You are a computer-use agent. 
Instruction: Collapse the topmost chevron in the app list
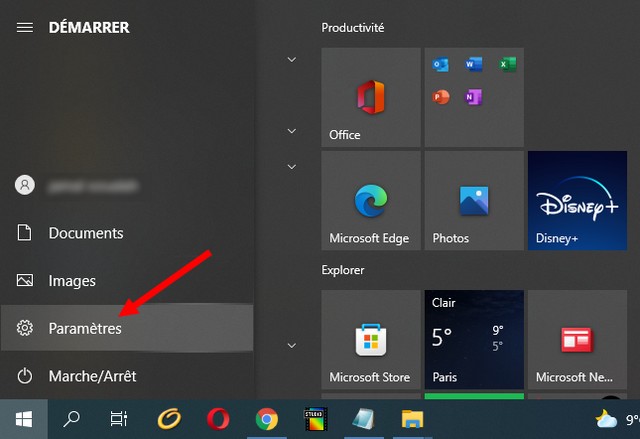point(292,60)
